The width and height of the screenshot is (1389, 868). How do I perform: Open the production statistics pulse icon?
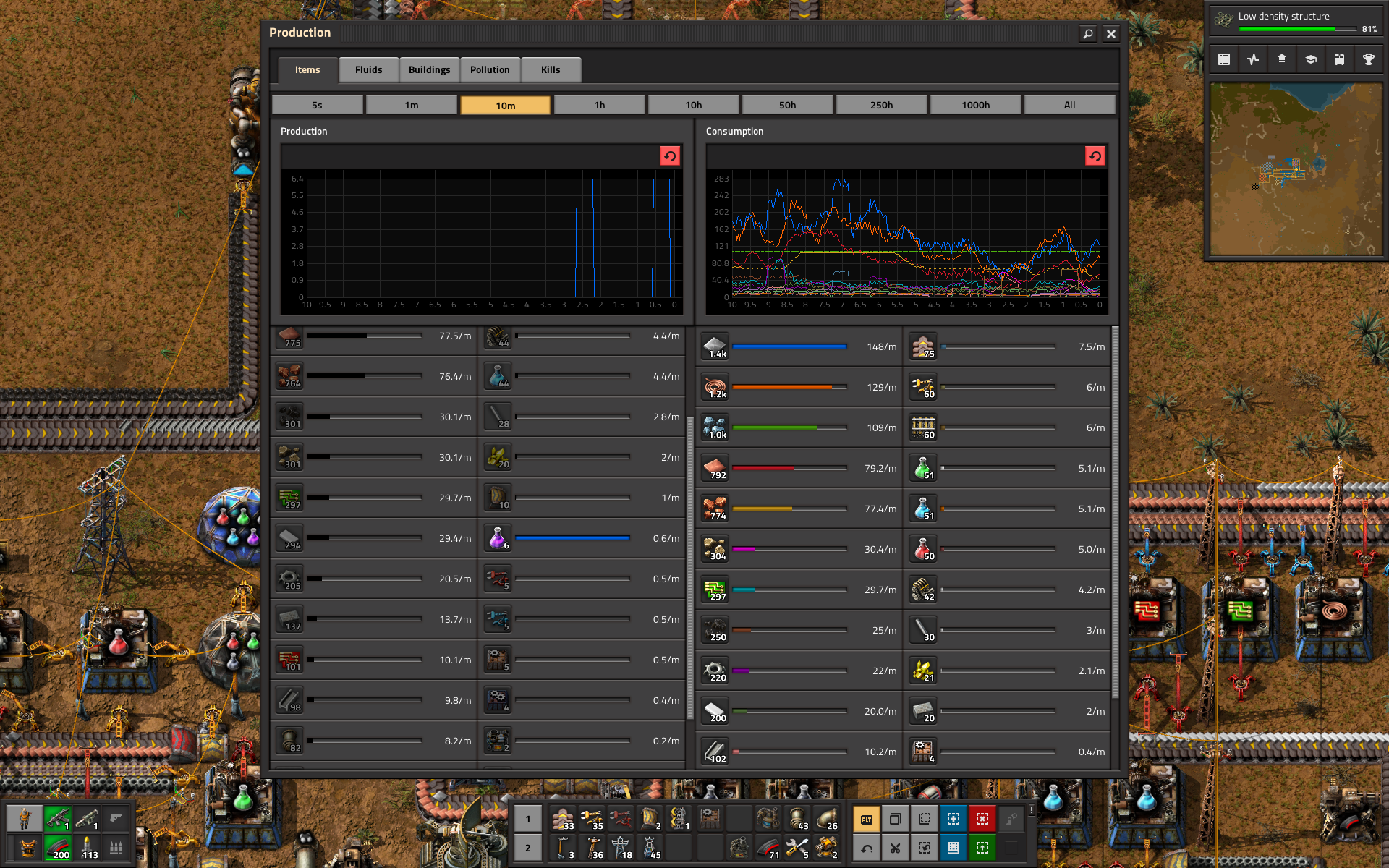point(1253,60)
